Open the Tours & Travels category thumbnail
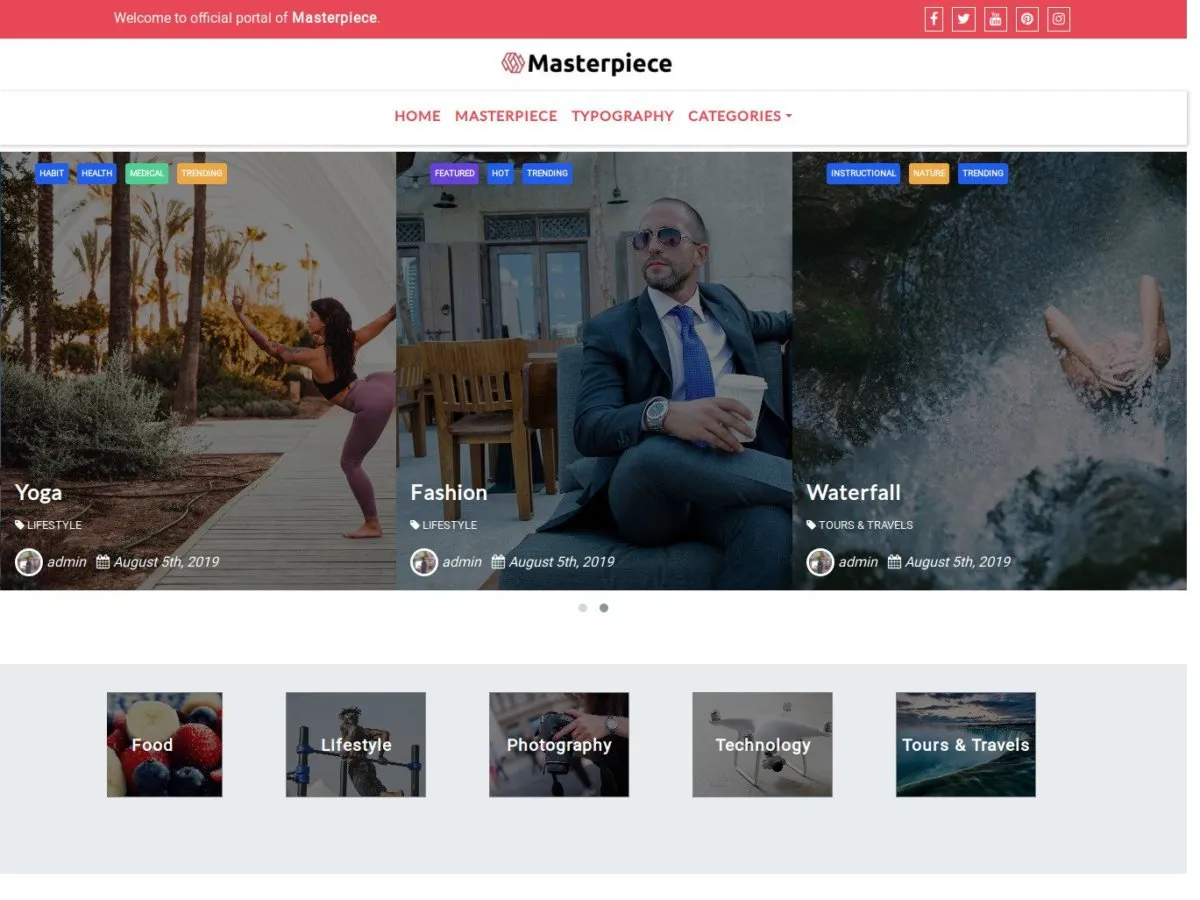This screenshot has height=900, width=1200. (966, 745)
